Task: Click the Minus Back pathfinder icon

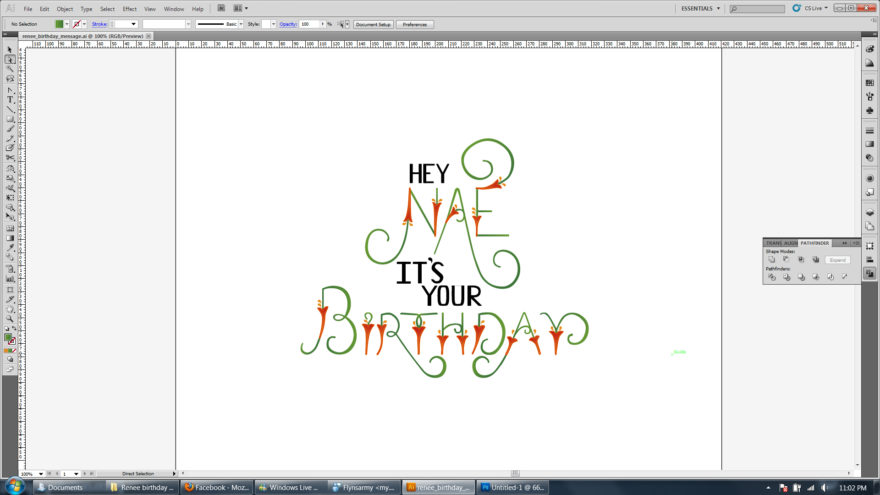Action: coord(845,277)
